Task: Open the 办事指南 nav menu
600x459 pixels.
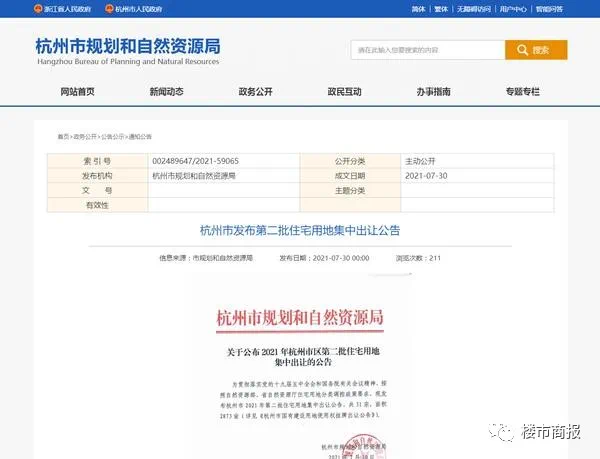Action: coord(434,91)
